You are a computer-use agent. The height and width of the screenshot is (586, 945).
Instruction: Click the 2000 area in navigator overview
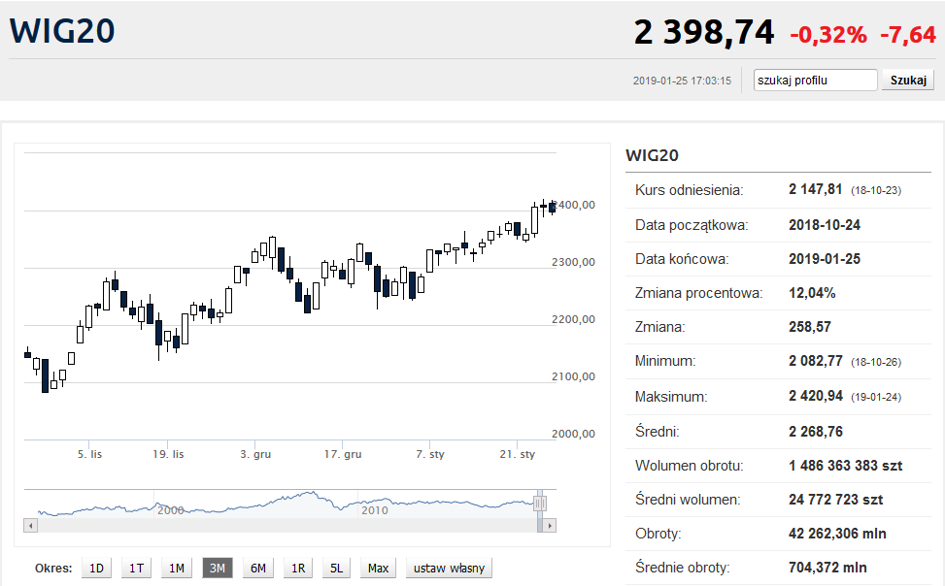(x=170, y=509)
